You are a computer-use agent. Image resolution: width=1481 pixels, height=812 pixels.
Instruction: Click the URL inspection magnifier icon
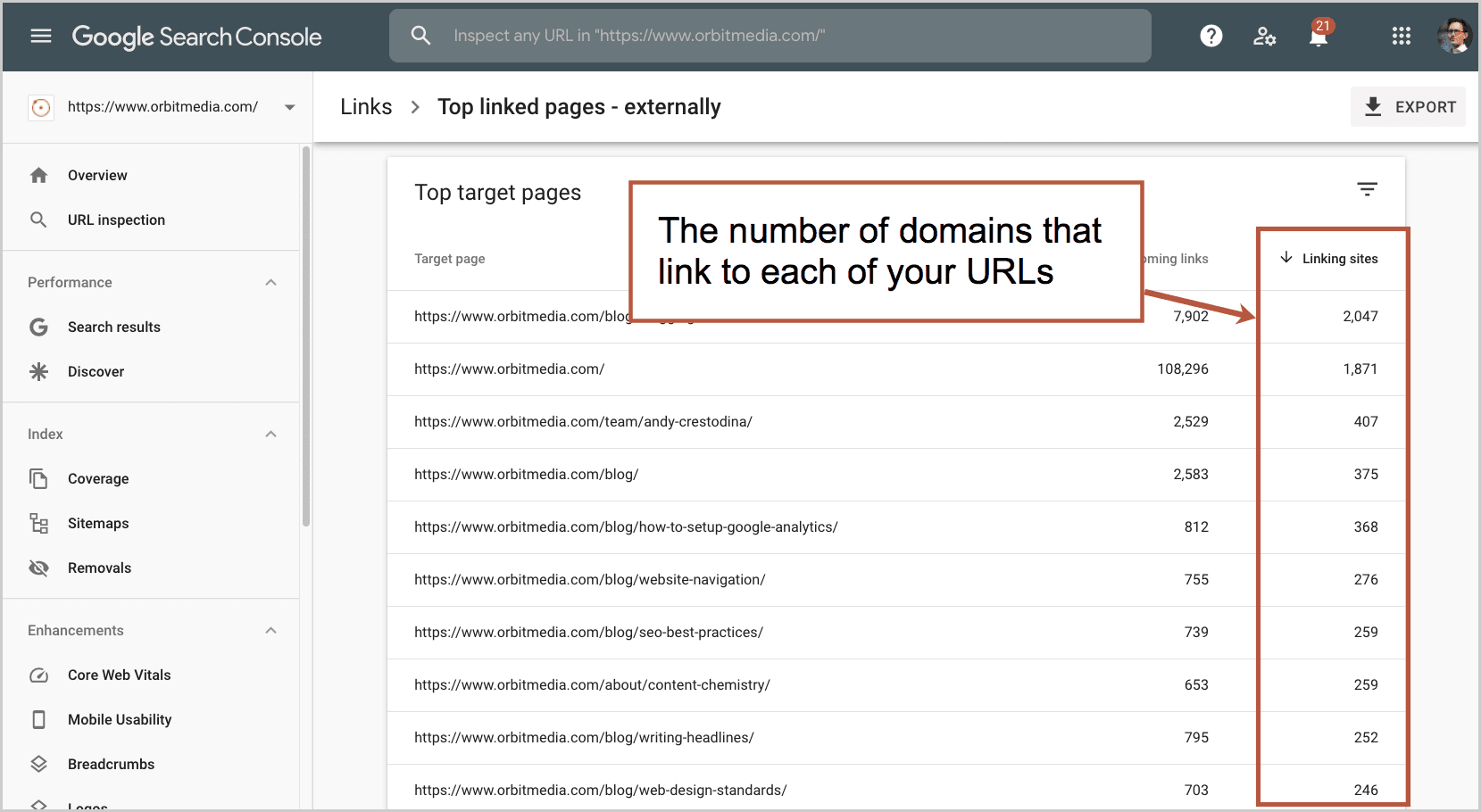point(38,220)
